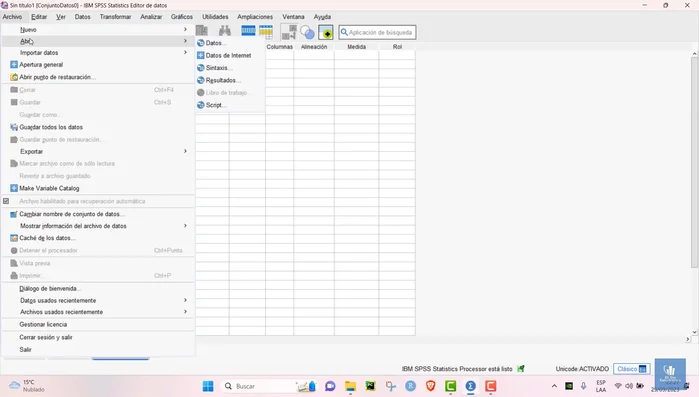Image resolution: width=699 pixels, height=397 pixels.
Task: Open the Editar menu
Action: coord(39,16)
